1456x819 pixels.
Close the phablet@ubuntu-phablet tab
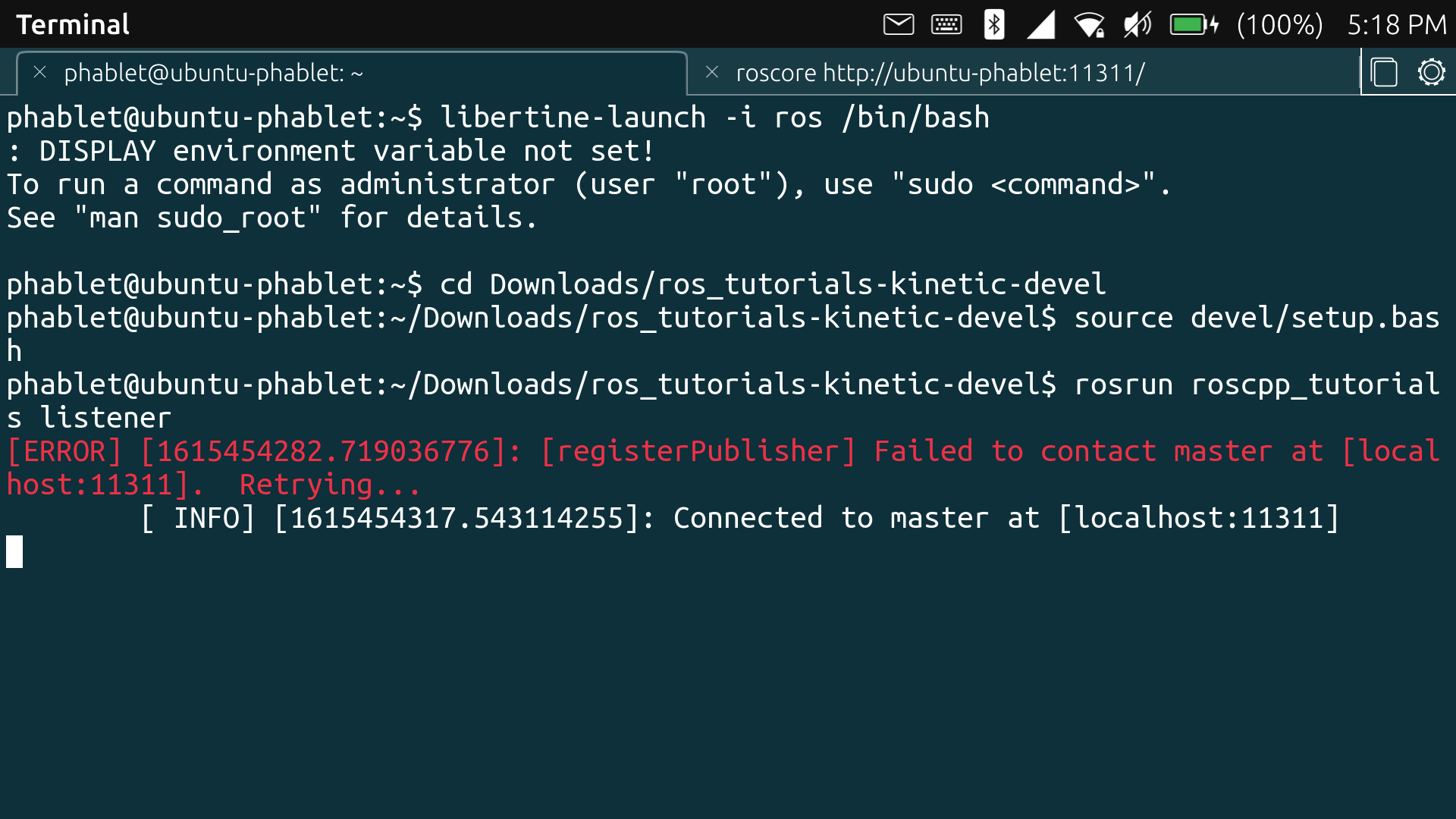(x=39, y=72)
